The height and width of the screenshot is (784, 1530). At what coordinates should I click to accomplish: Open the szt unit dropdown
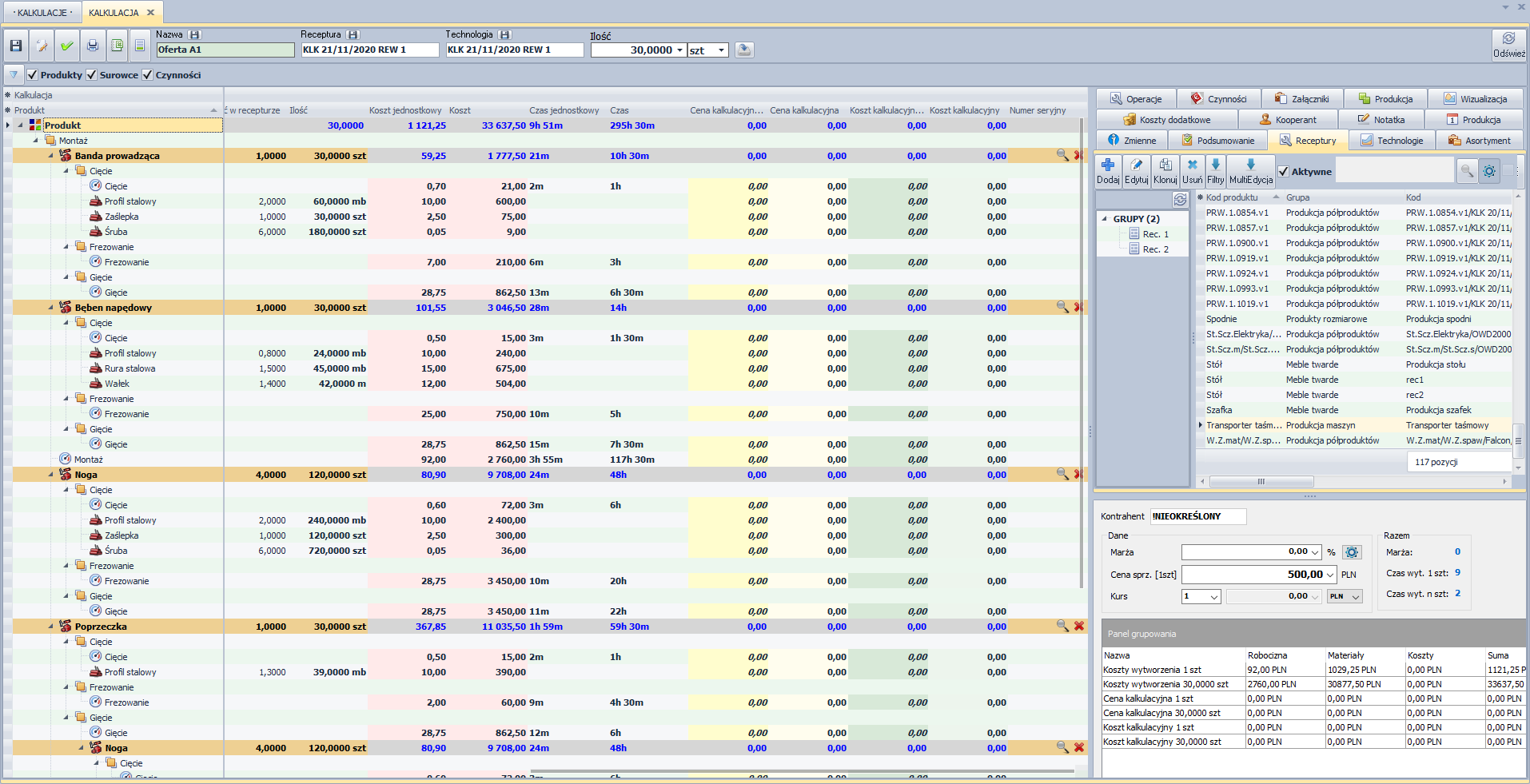pos(721,50)
